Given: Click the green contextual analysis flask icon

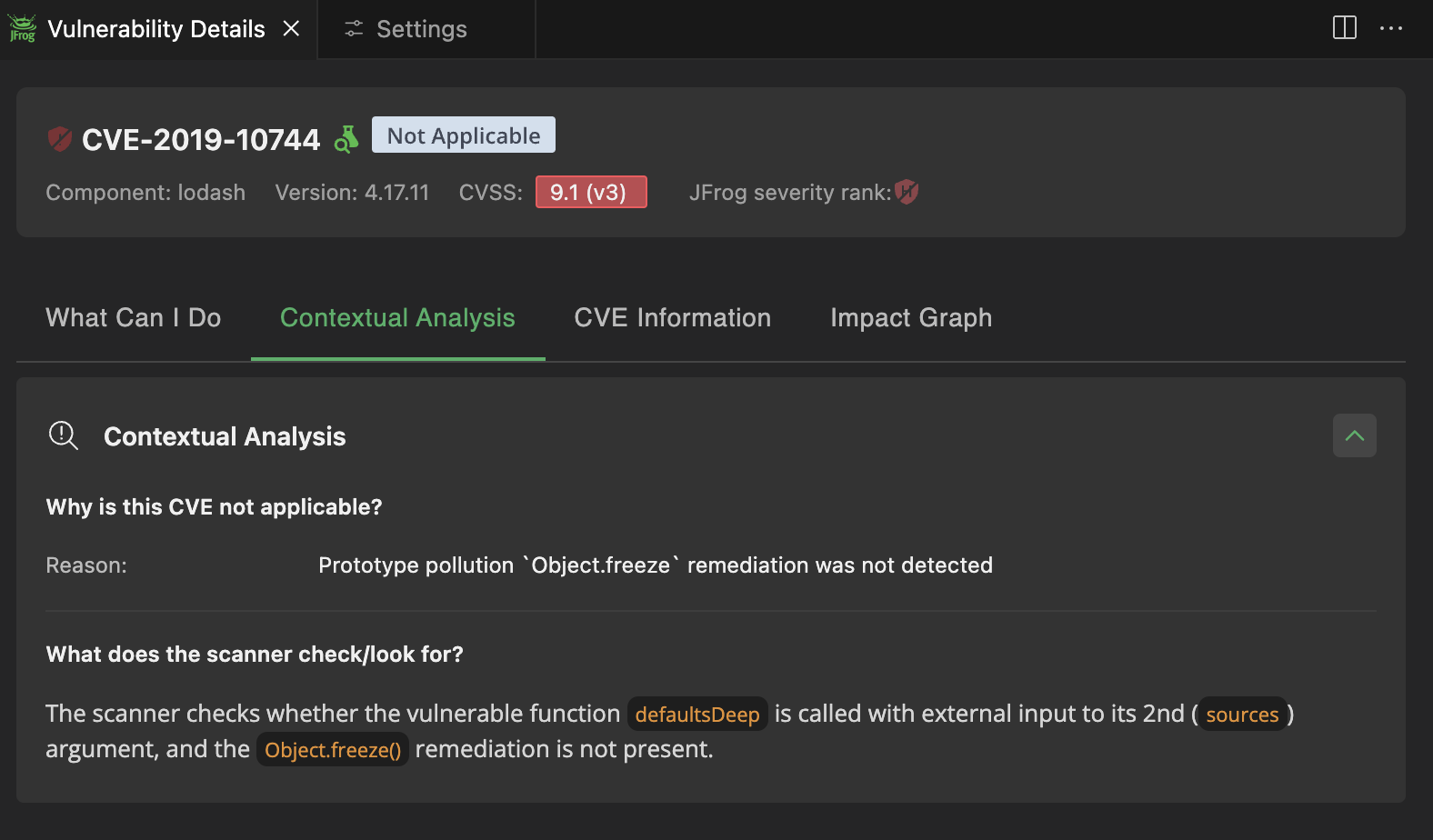Looking at the screenshot, I should (x=346, y=139).
